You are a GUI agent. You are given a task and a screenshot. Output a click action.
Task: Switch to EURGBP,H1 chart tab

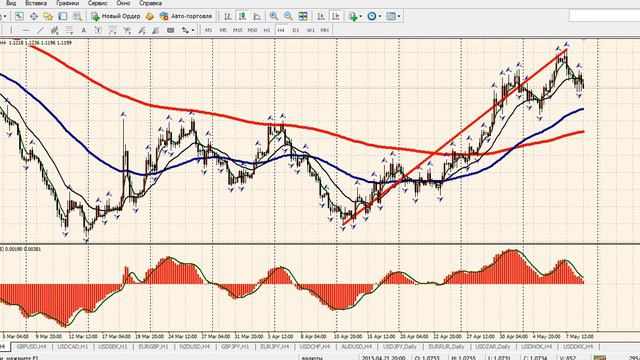click(x=153, y=347)
